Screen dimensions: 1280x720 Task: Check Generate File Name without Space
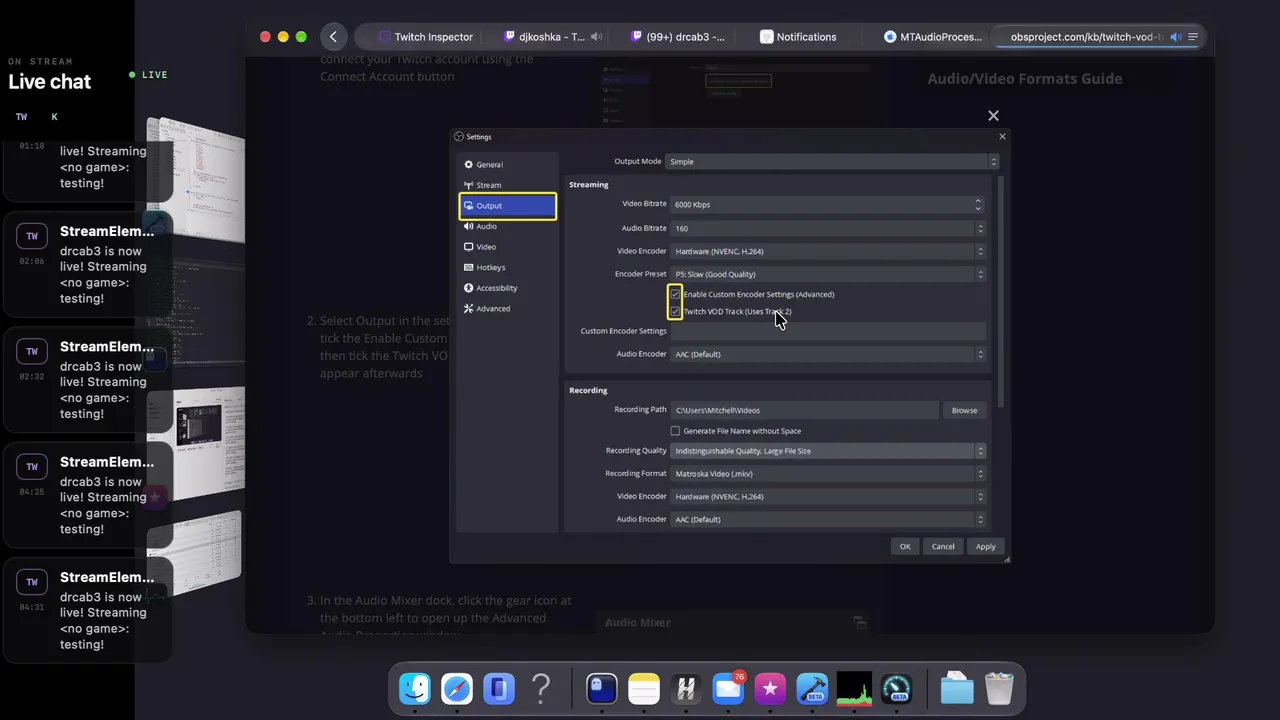tap(675, 431)
